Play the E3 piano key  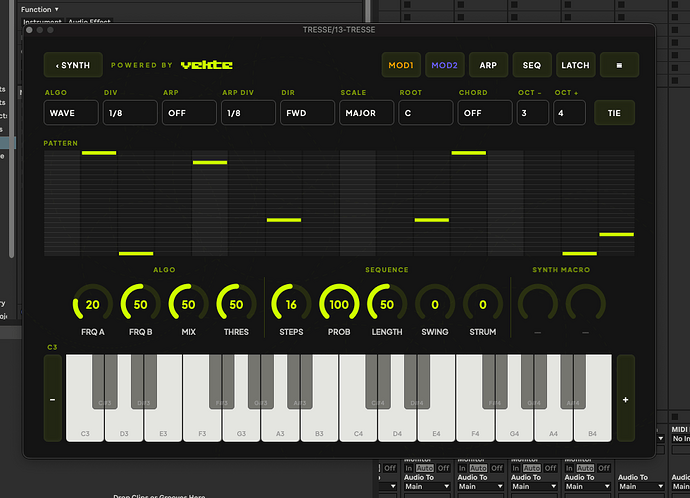[163, 426]
